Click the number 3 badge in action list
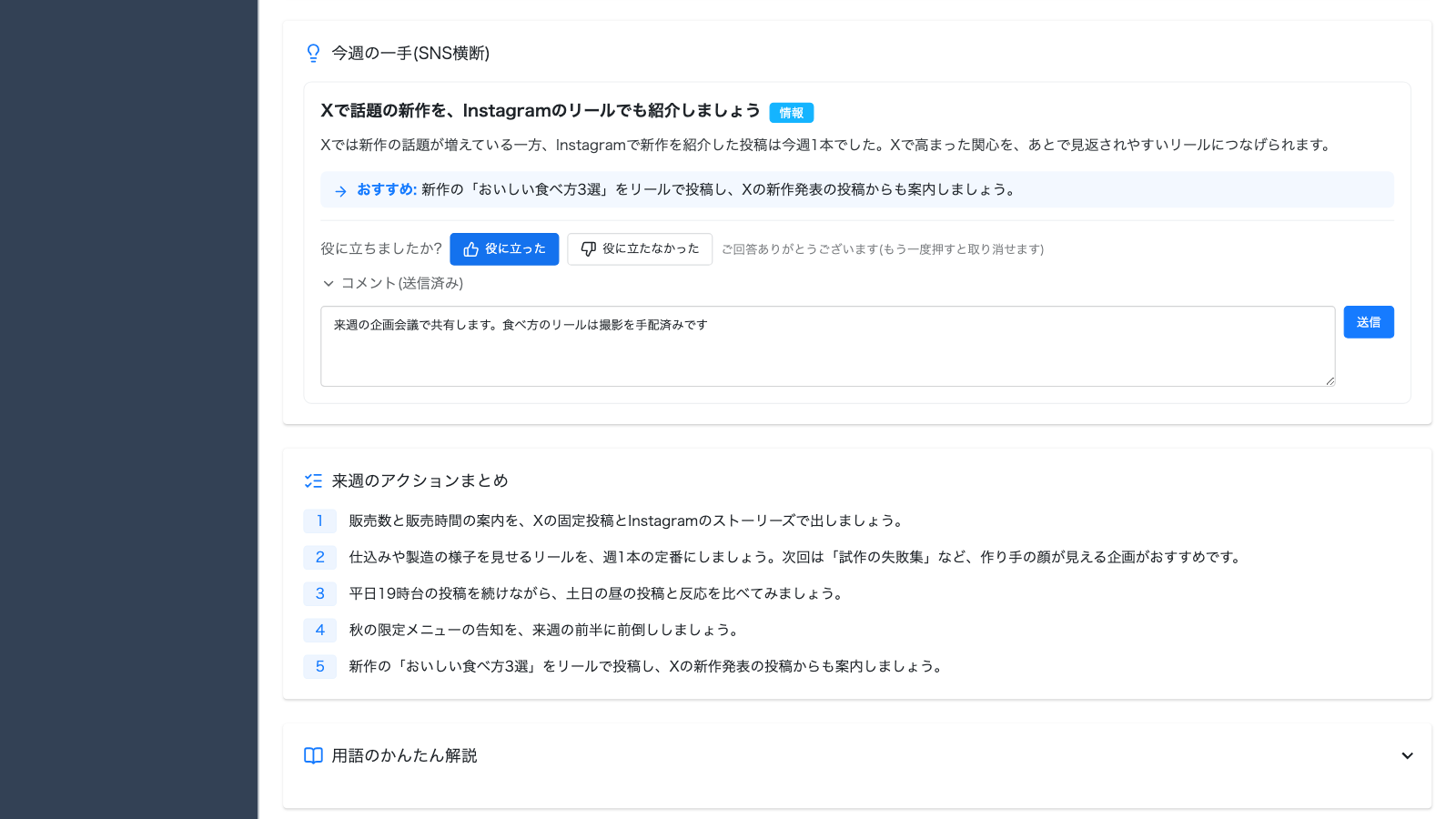The width and height of the screenshot is (1456, 819). pyautogui.click(x=319, y=593)
